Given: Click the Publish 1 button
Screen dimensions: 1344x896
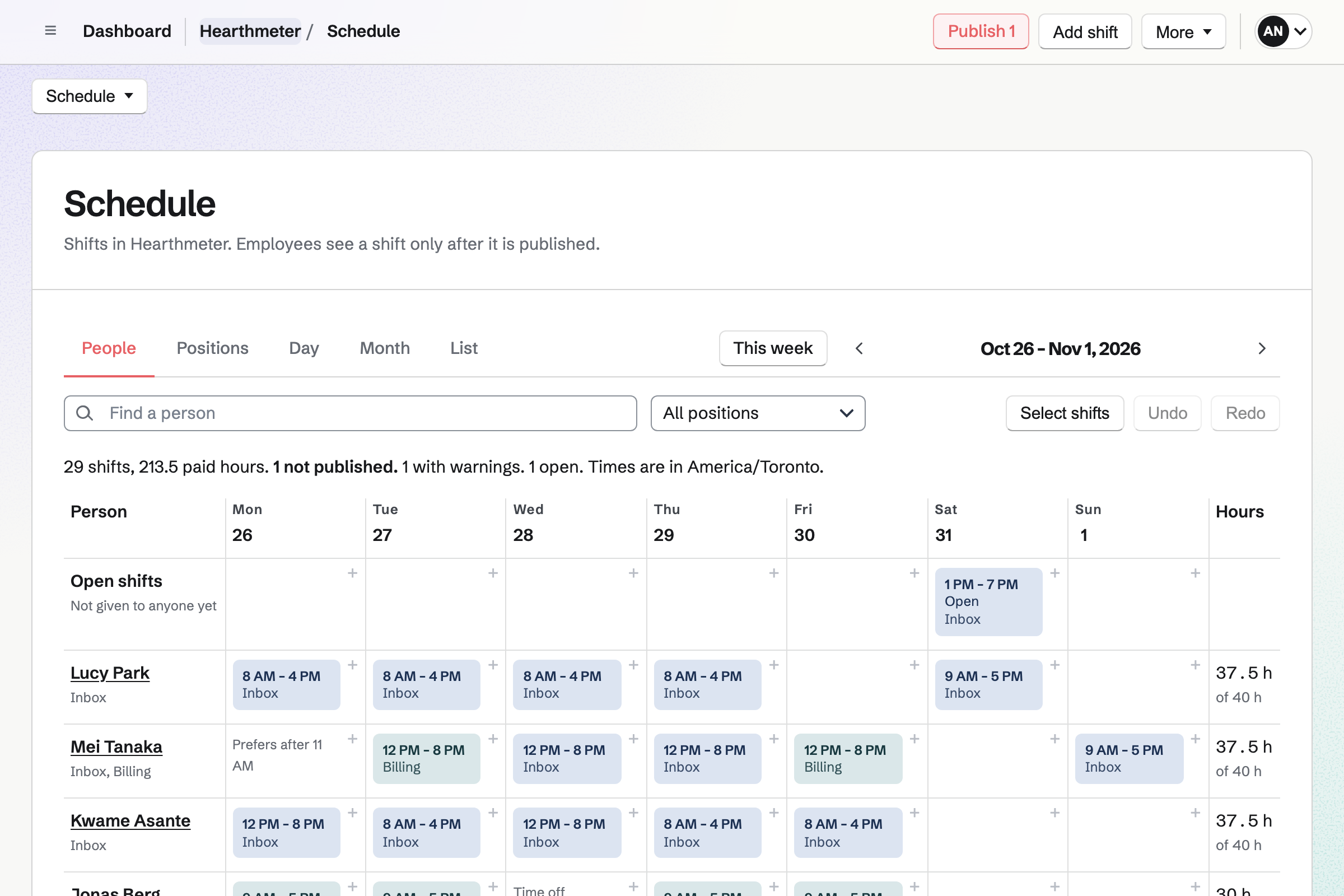Looking at the screenshot, I should (981, 31).
